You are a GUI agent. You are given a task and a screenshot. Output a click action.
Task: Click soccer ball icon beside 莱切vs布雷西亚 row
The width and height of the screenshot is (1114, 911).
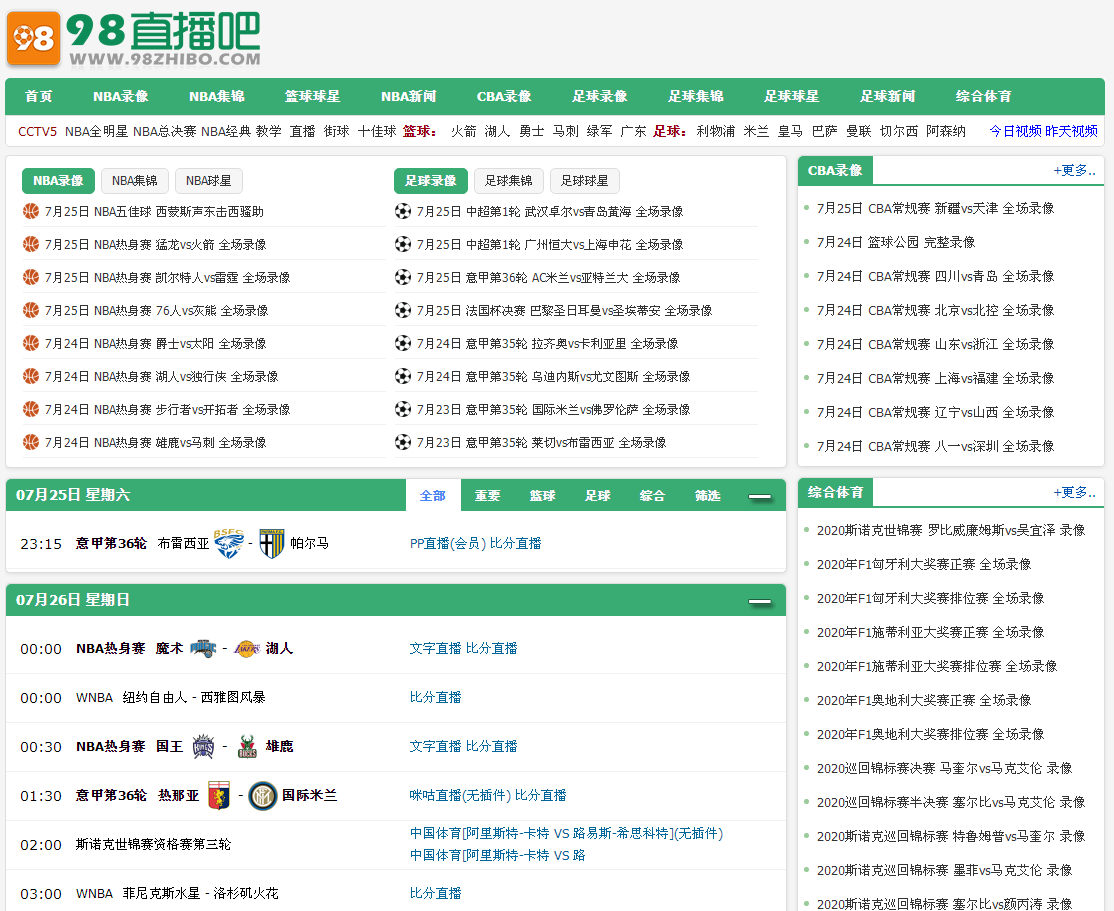[403, 442]
